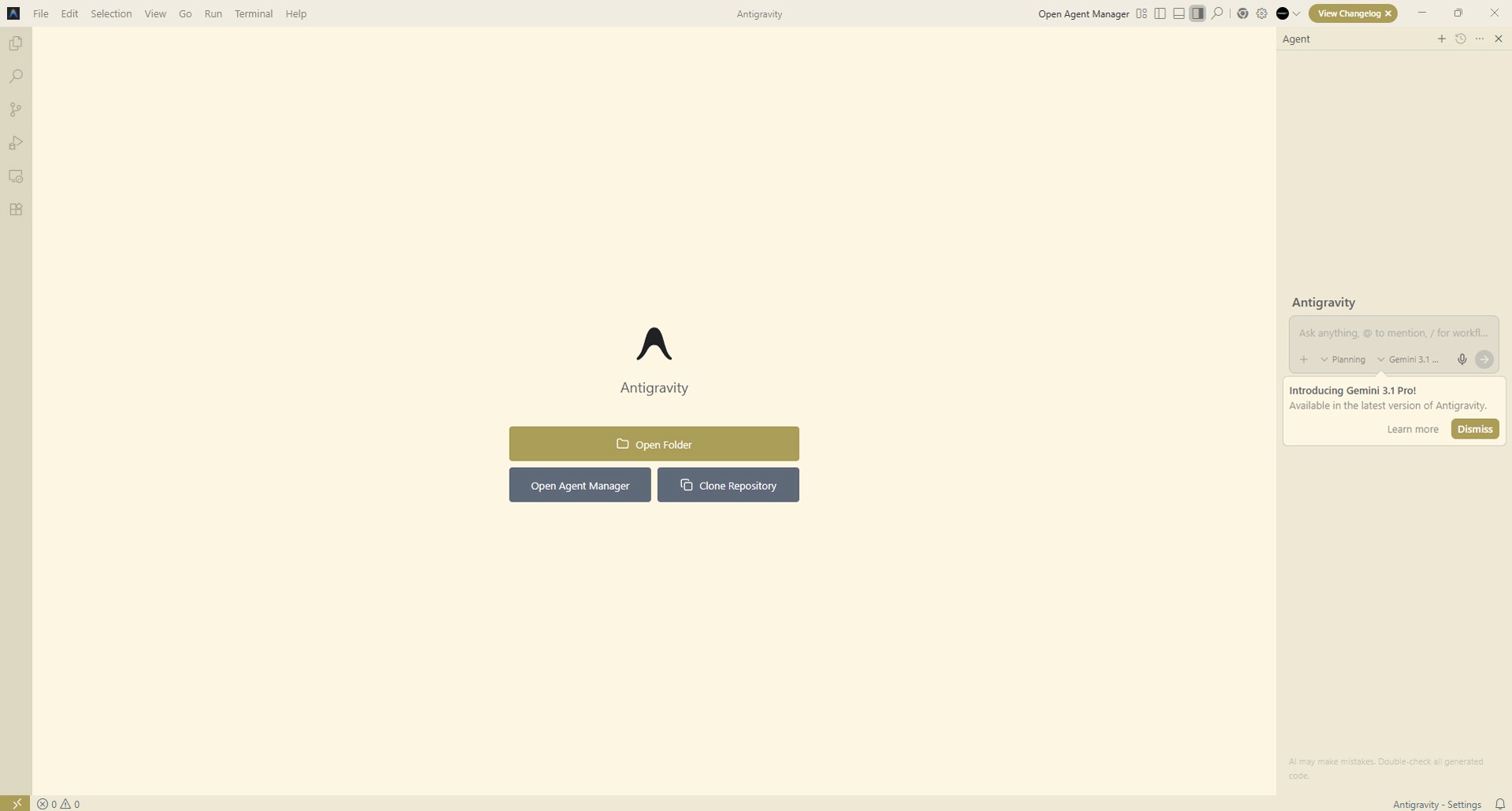Dismiss the View Changelog pill with X

[1388, 13]
